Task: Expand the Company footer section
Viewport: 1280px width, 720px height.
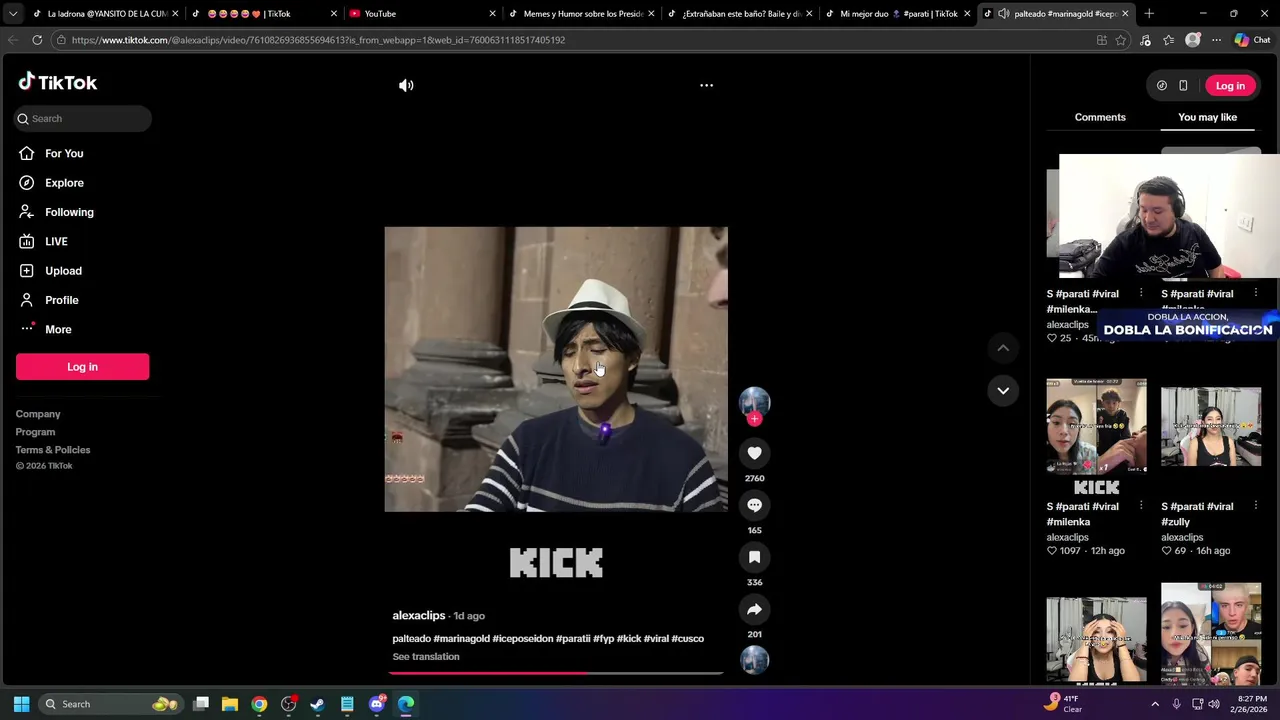Action: coord(38,414)
